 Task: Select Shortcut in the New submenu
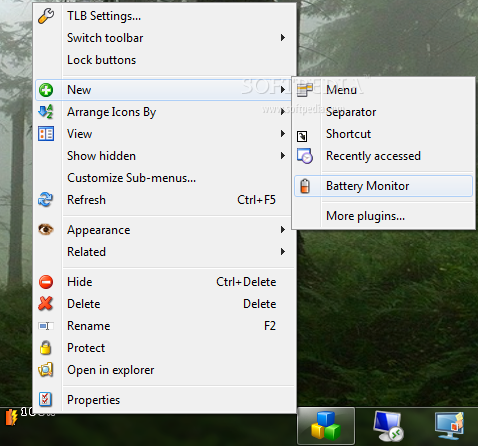pos(383,134)
